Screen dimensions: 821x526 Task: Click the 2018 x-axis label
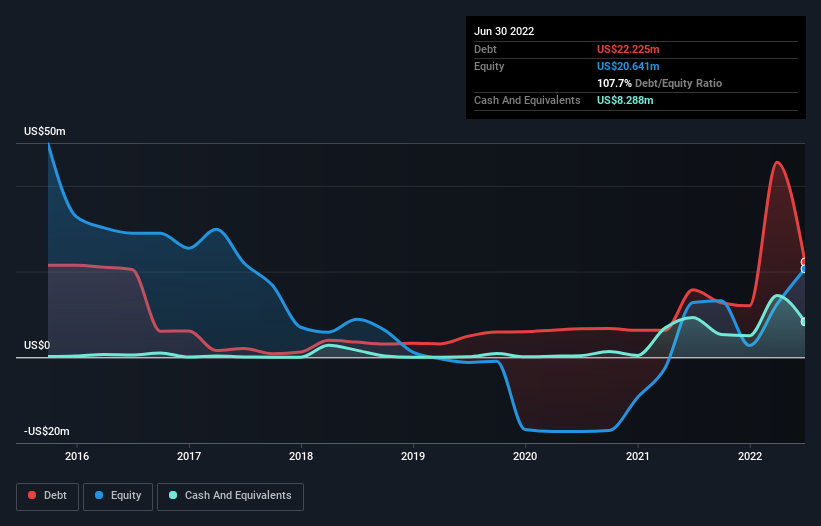301,456
